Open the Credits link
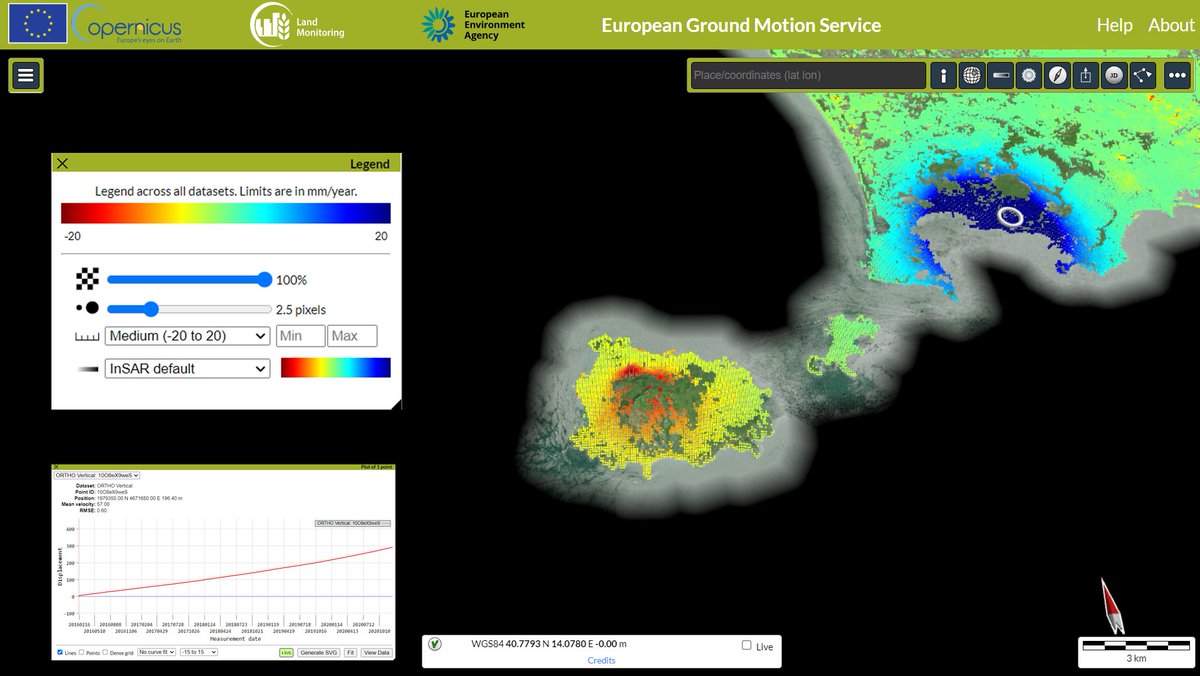The width and height of the screenshot is (1200, 676). click(x=601, y=660)
